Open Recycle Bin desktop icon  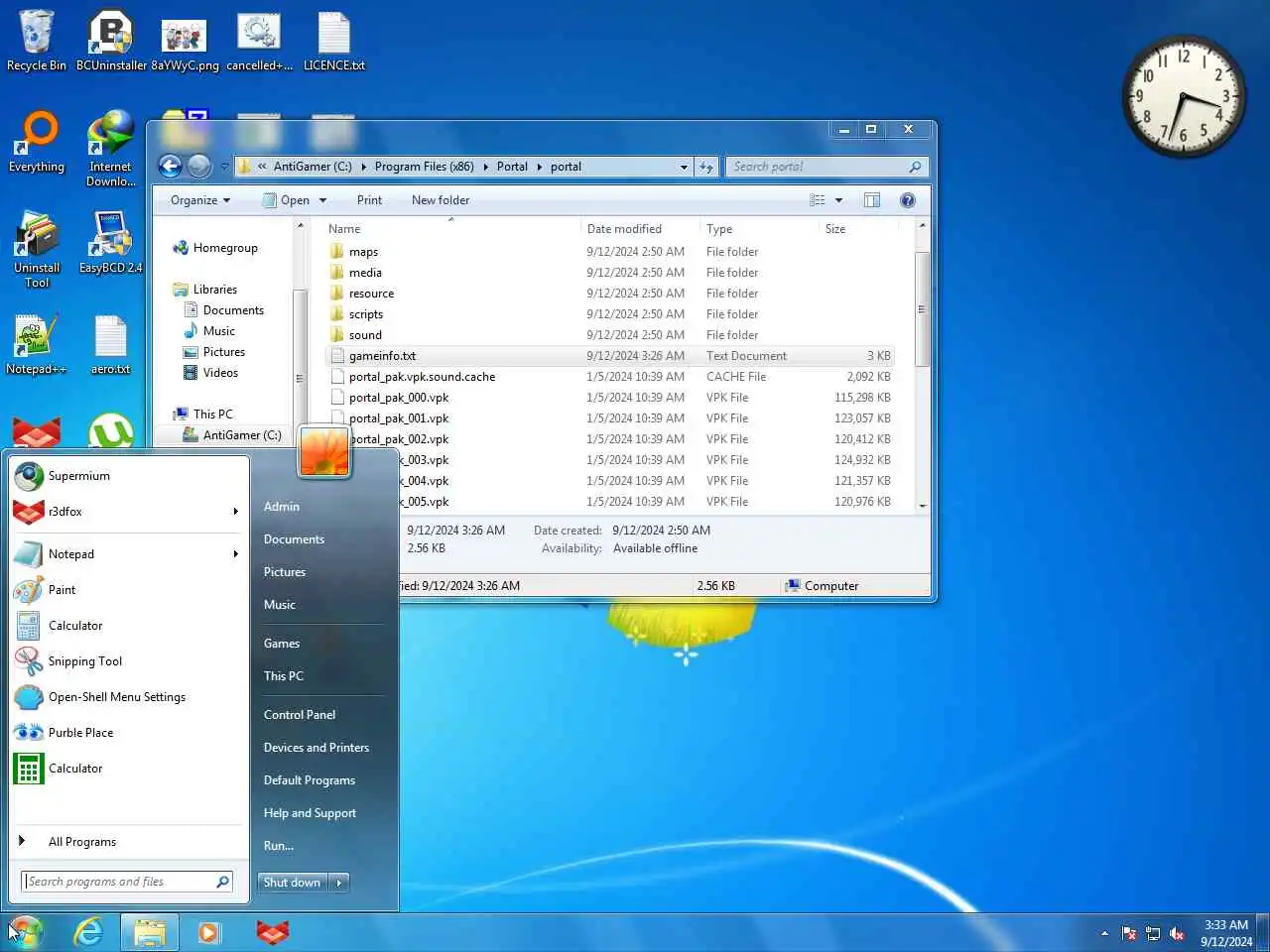(37, 41)
